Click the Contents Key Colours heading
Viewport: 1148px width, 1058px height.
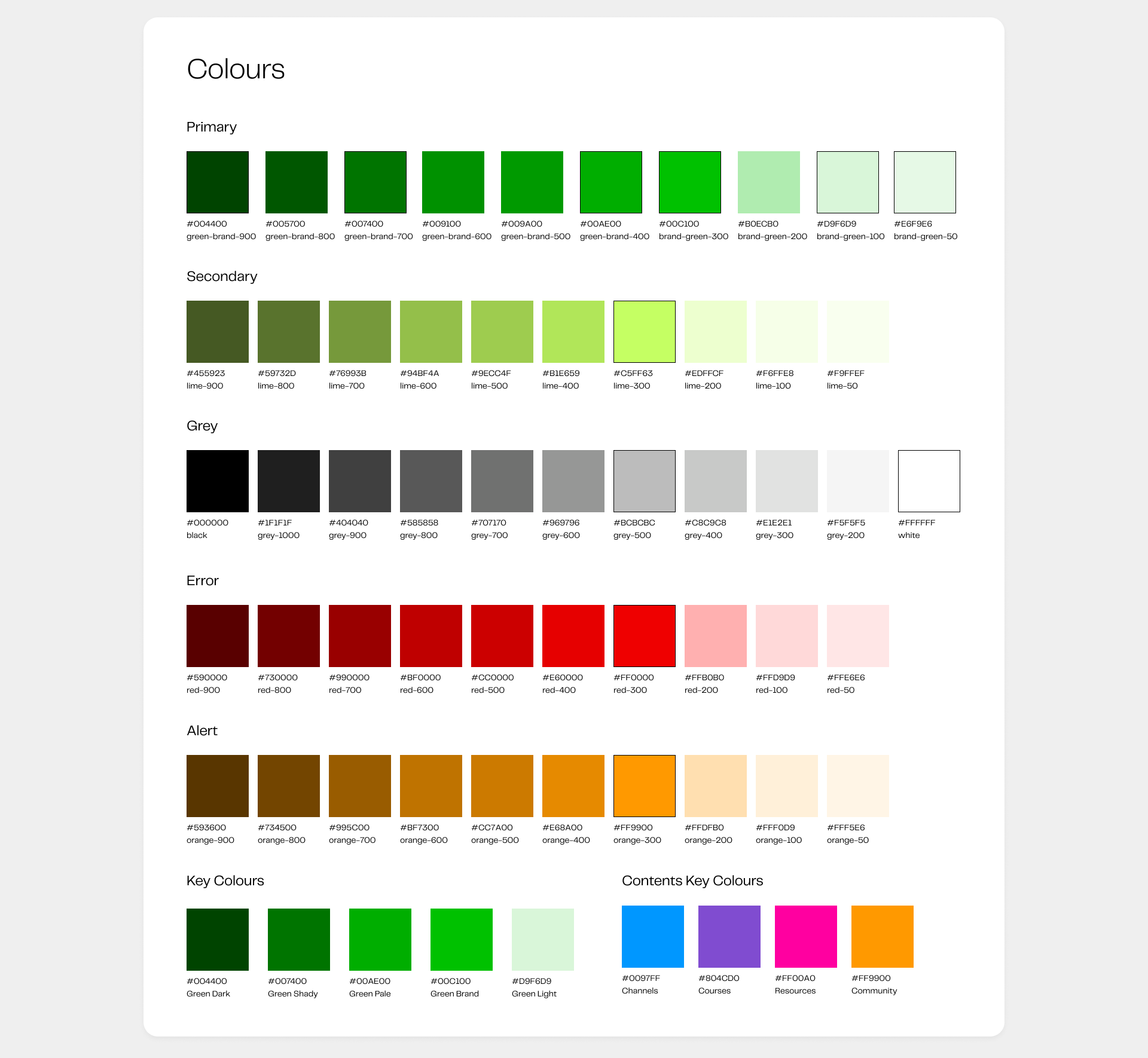click(x=692, y=880)
